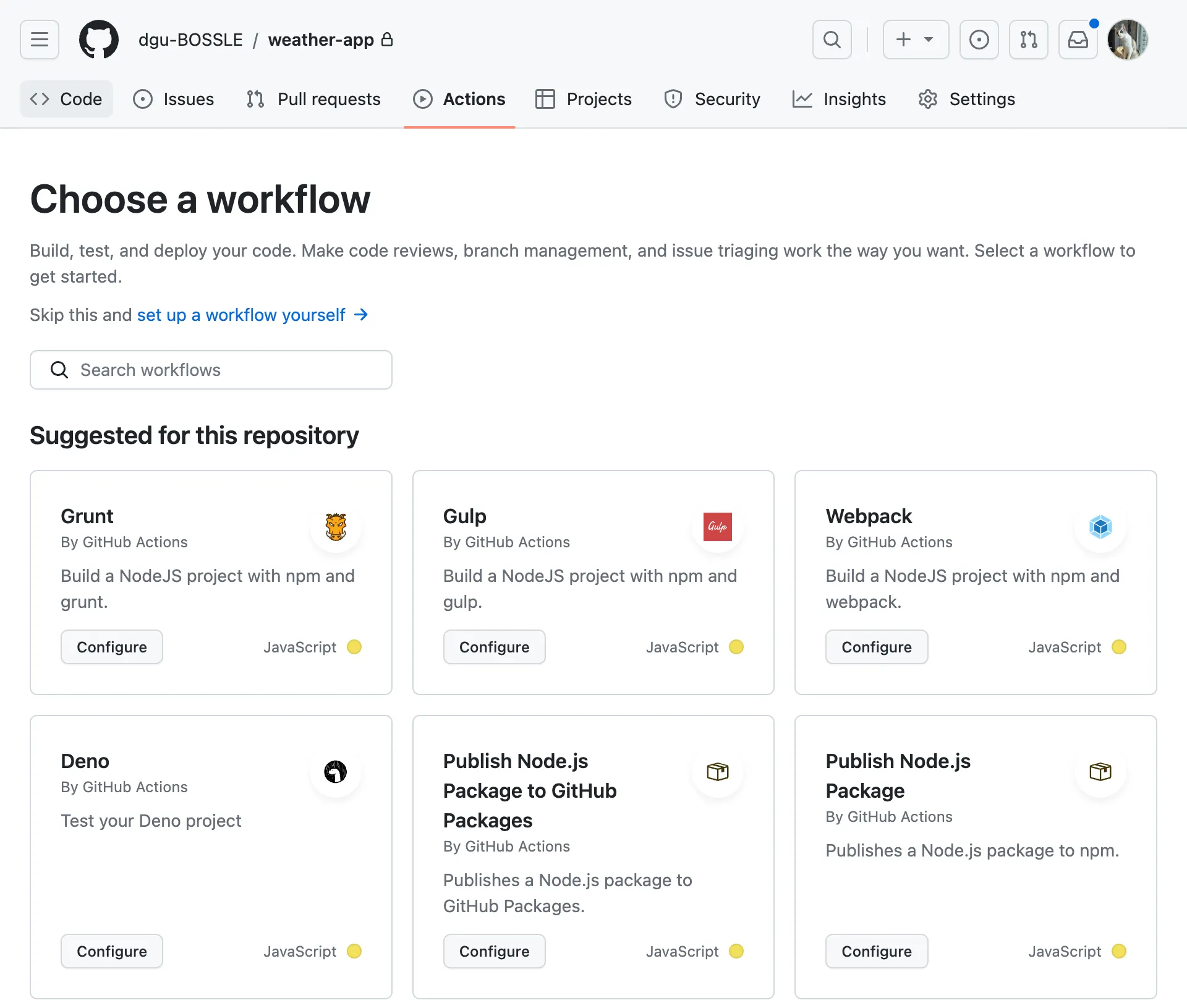Focus the Search workflows input field

(x=211, y=370)
